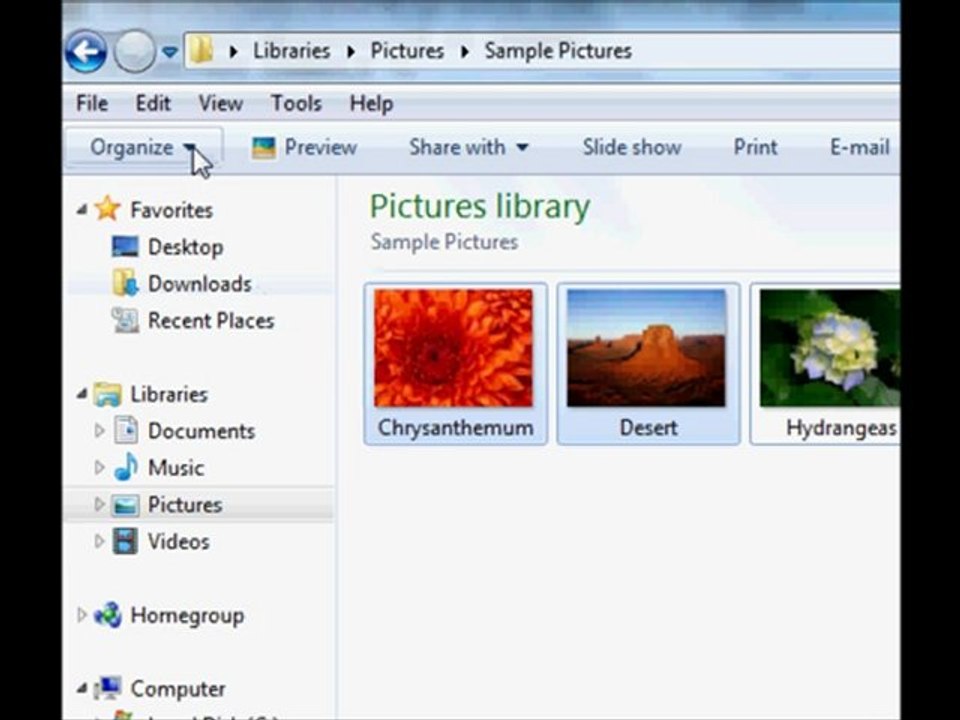Collapse the Favorites group

82,210
